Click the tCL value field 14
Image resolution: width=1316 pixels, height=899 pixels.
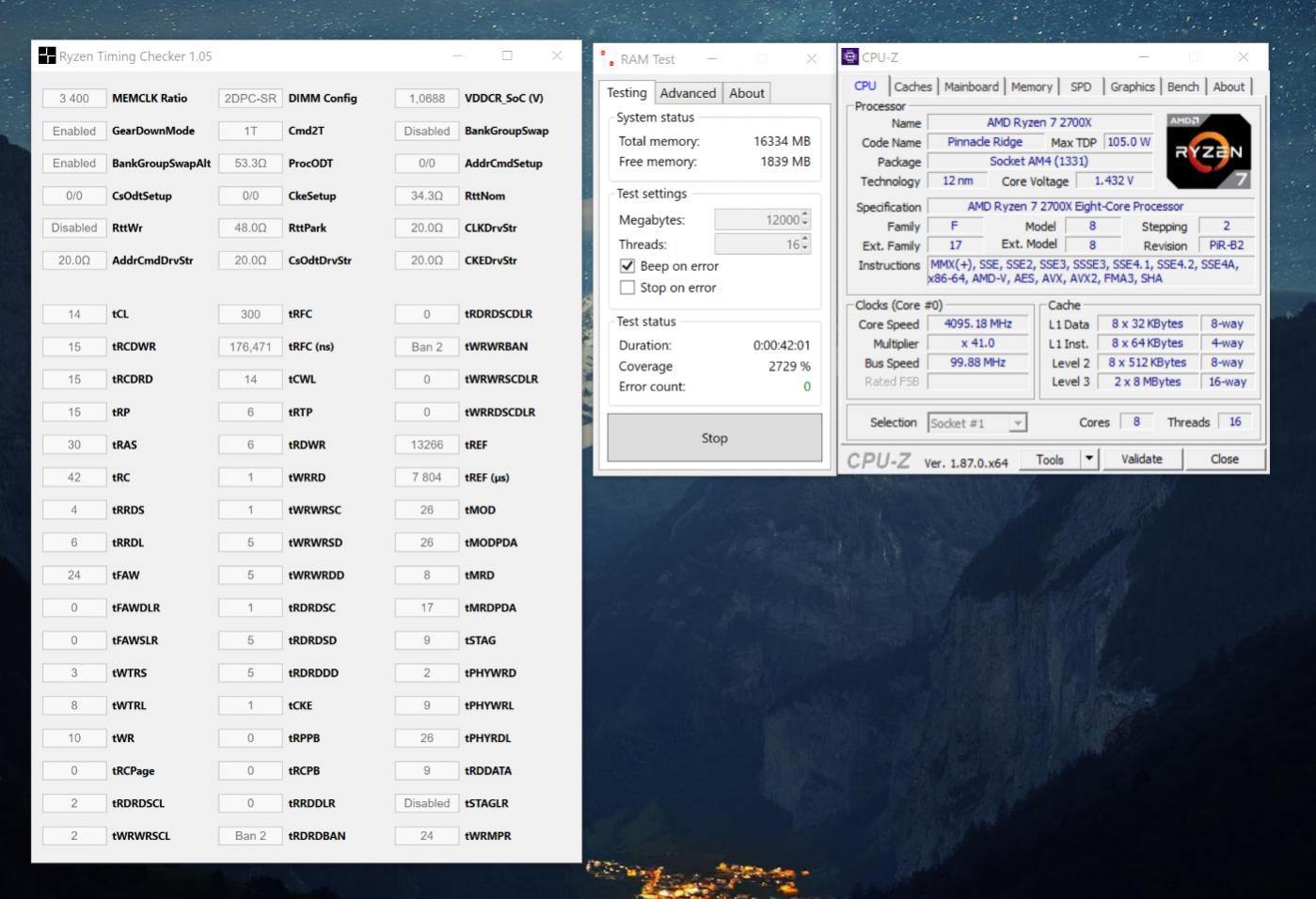[x=74, y=314]
